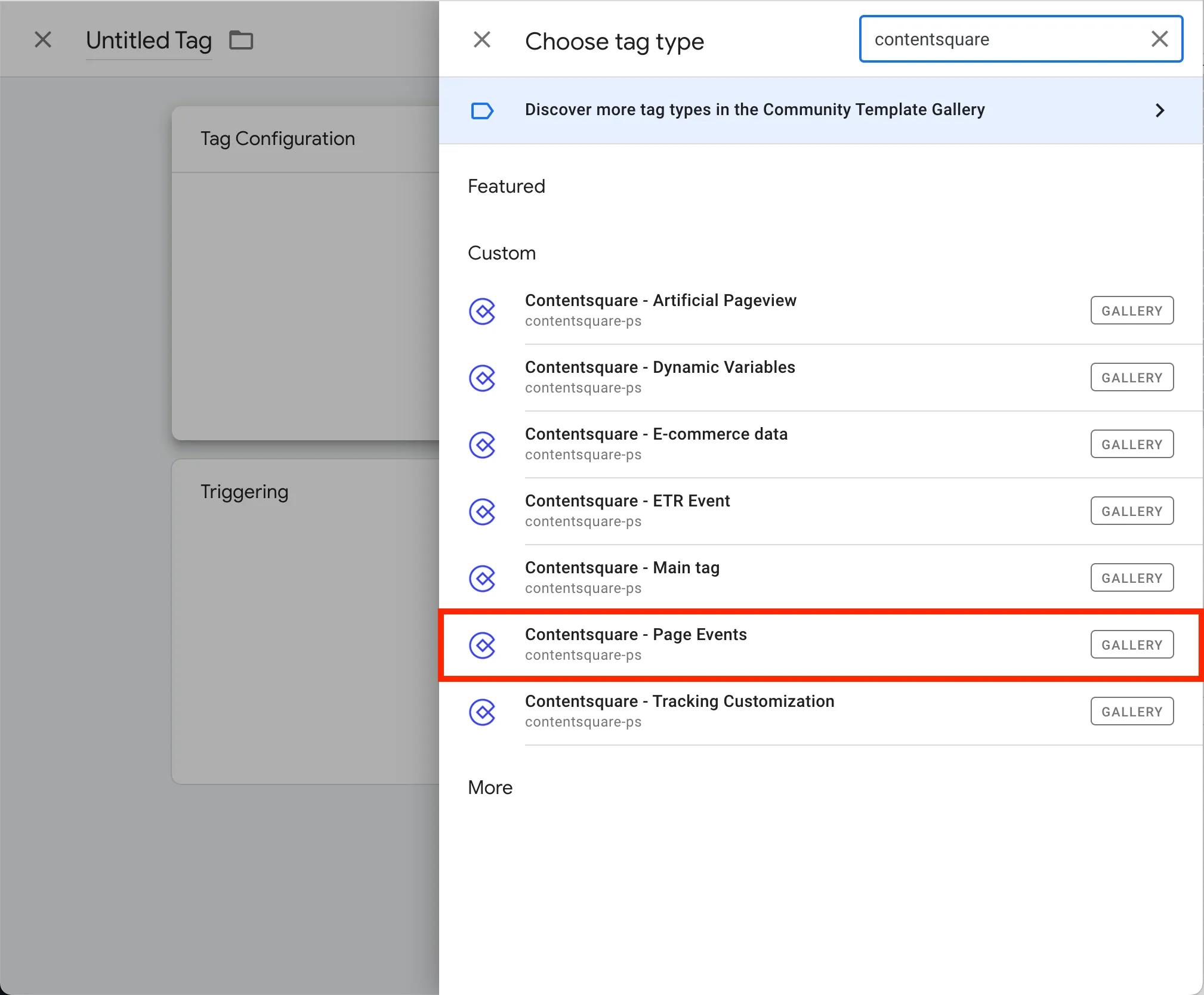Open the Discover more tag types link
This screenshot has width=1204, height=995.
[x=754, y=110]
